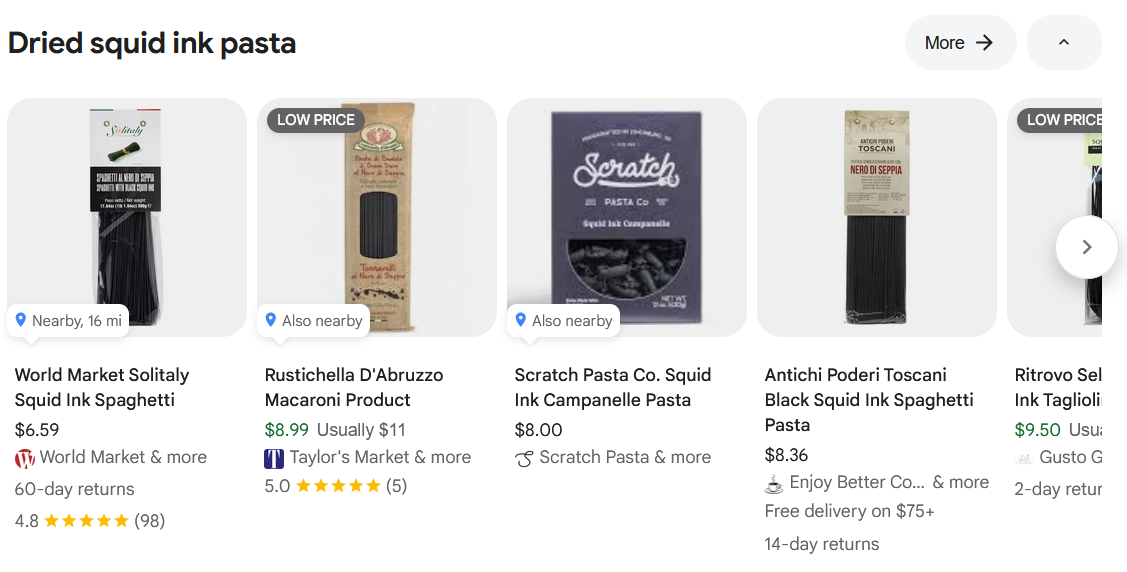
Task: Click the LOW PRICE badge on Rustichella pasta
Action: (315, 120)
